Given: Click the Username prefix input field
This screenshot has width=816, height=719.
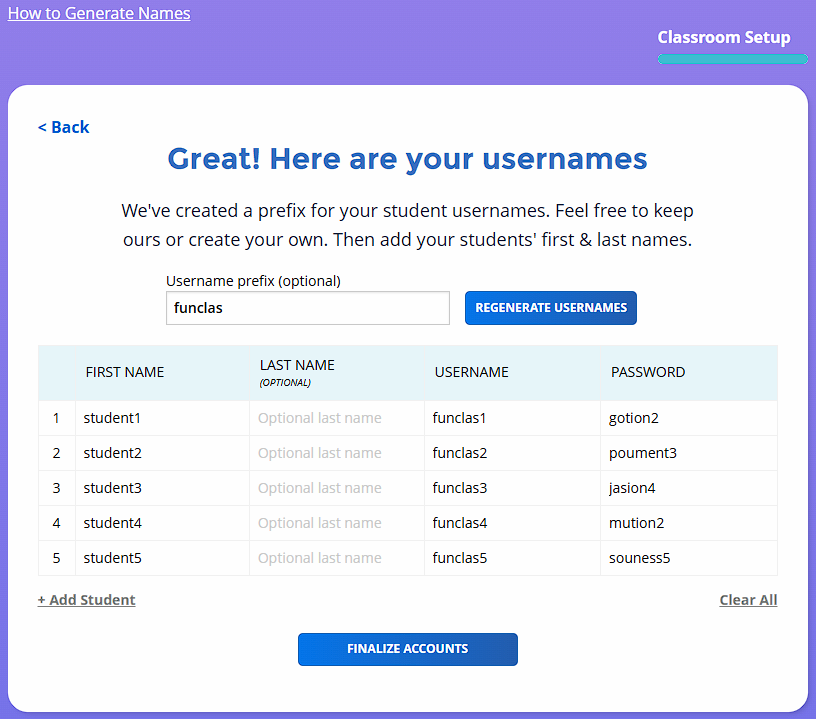Looking at the screenshot, I should (x=307, y=308).
